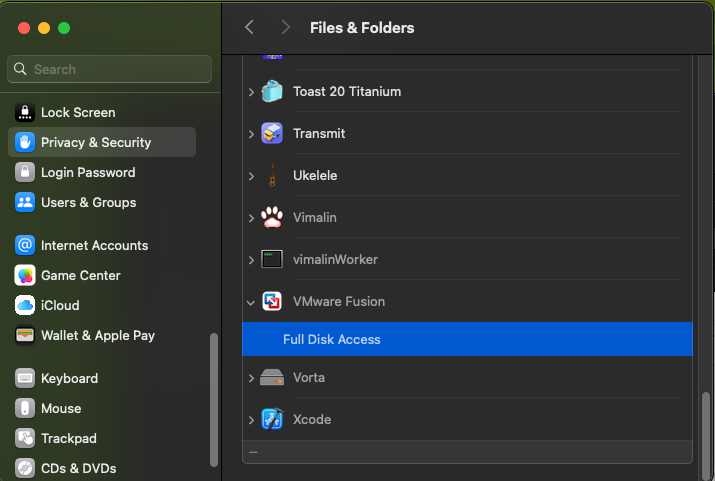Click the Vorta drive icon
The height and width of the screenshot is (481, 715).
click(x=272, y=378)
